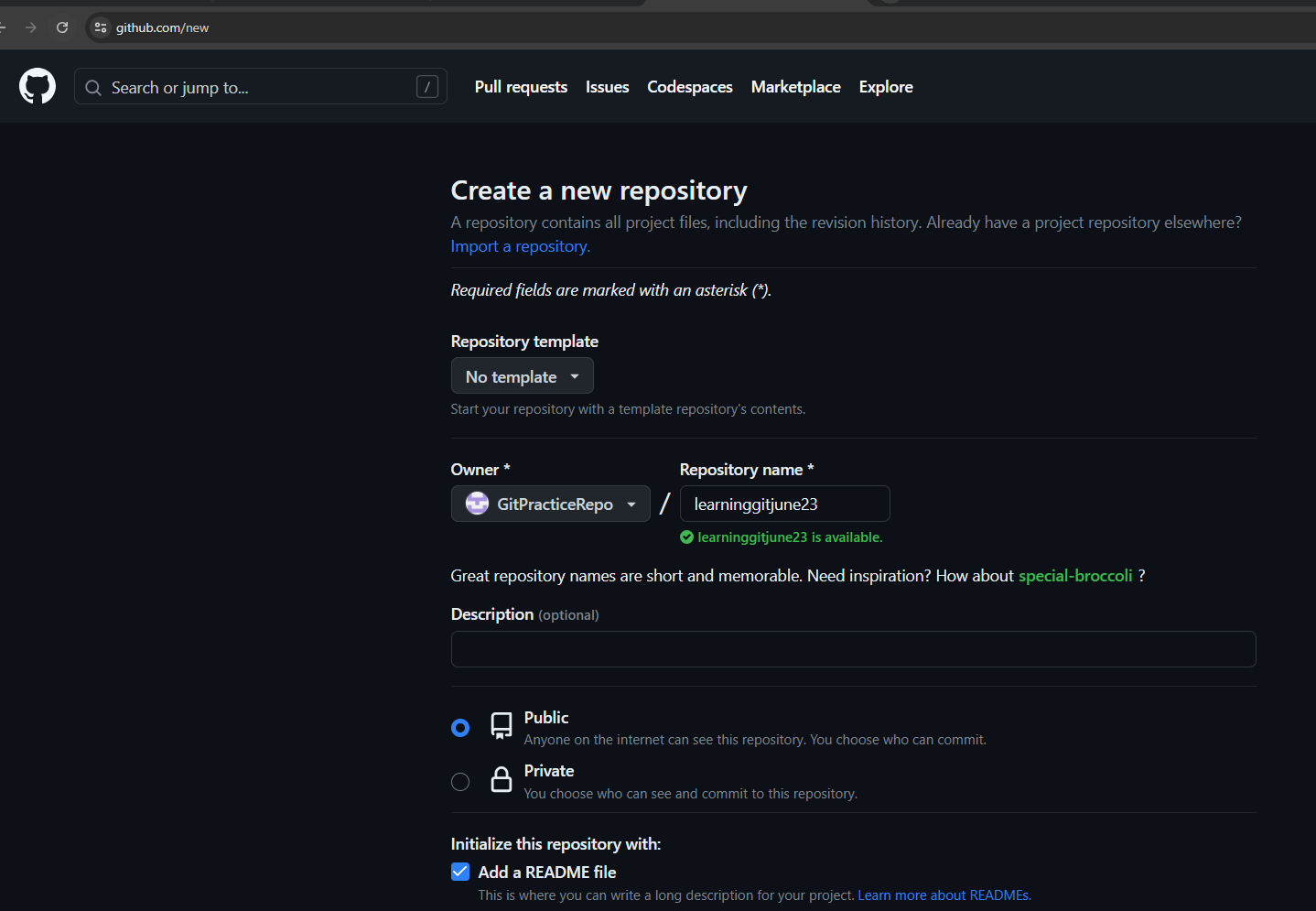Uncheck the Add a README file checkbox
The height and width of the screenshot is (911, 1316).
pos(460,872)
